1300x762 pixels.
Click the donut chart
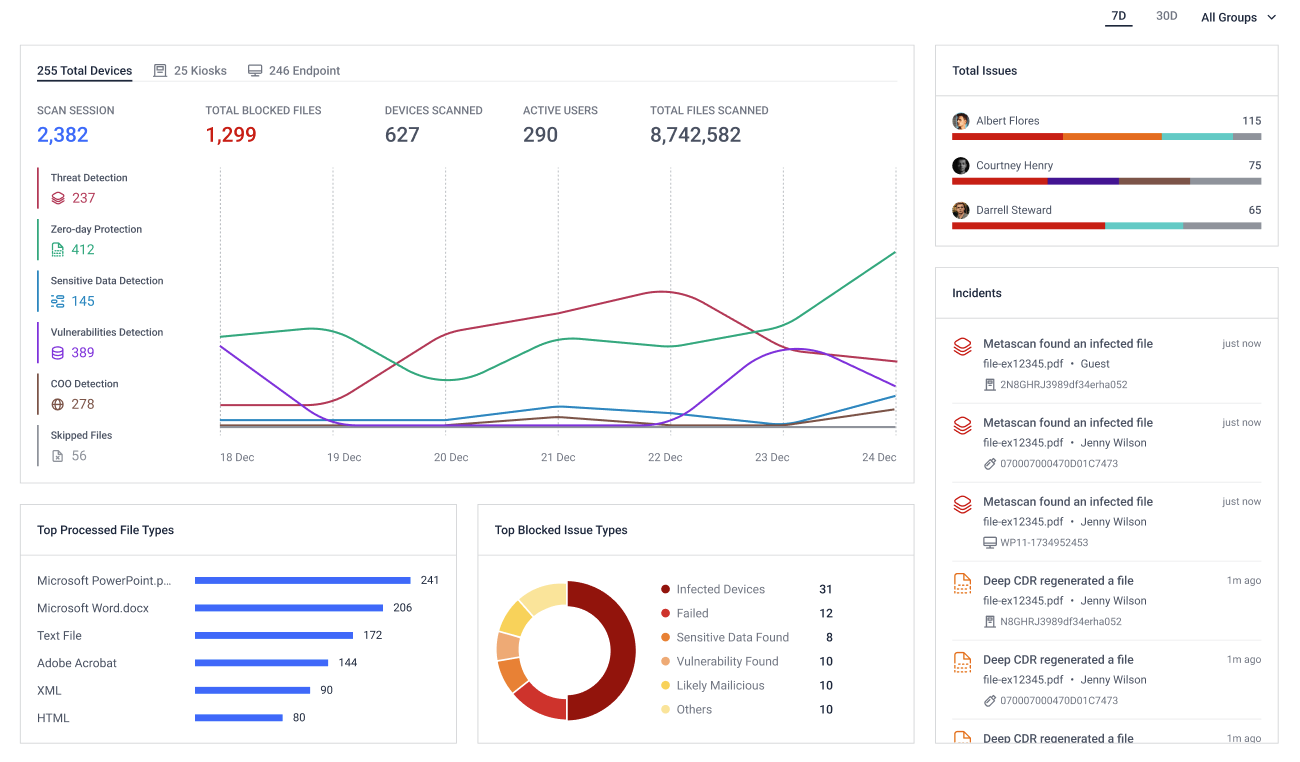click(566, 651)
